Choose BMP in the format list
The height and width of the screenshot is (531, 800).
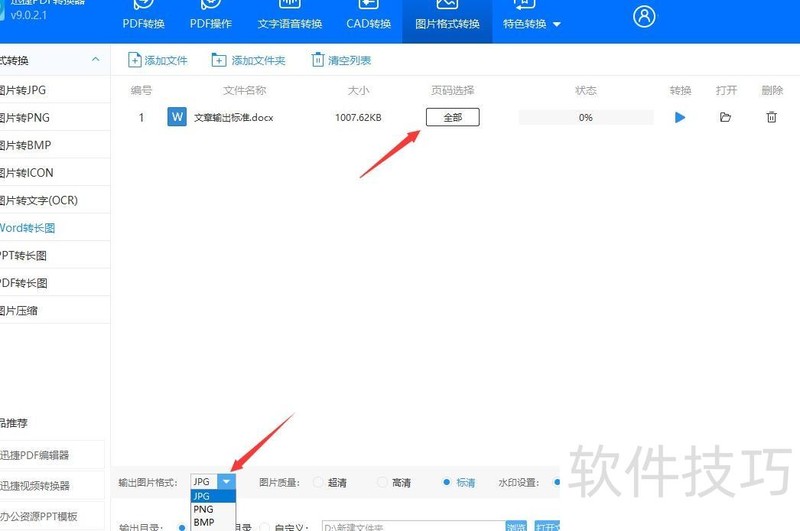213,522
